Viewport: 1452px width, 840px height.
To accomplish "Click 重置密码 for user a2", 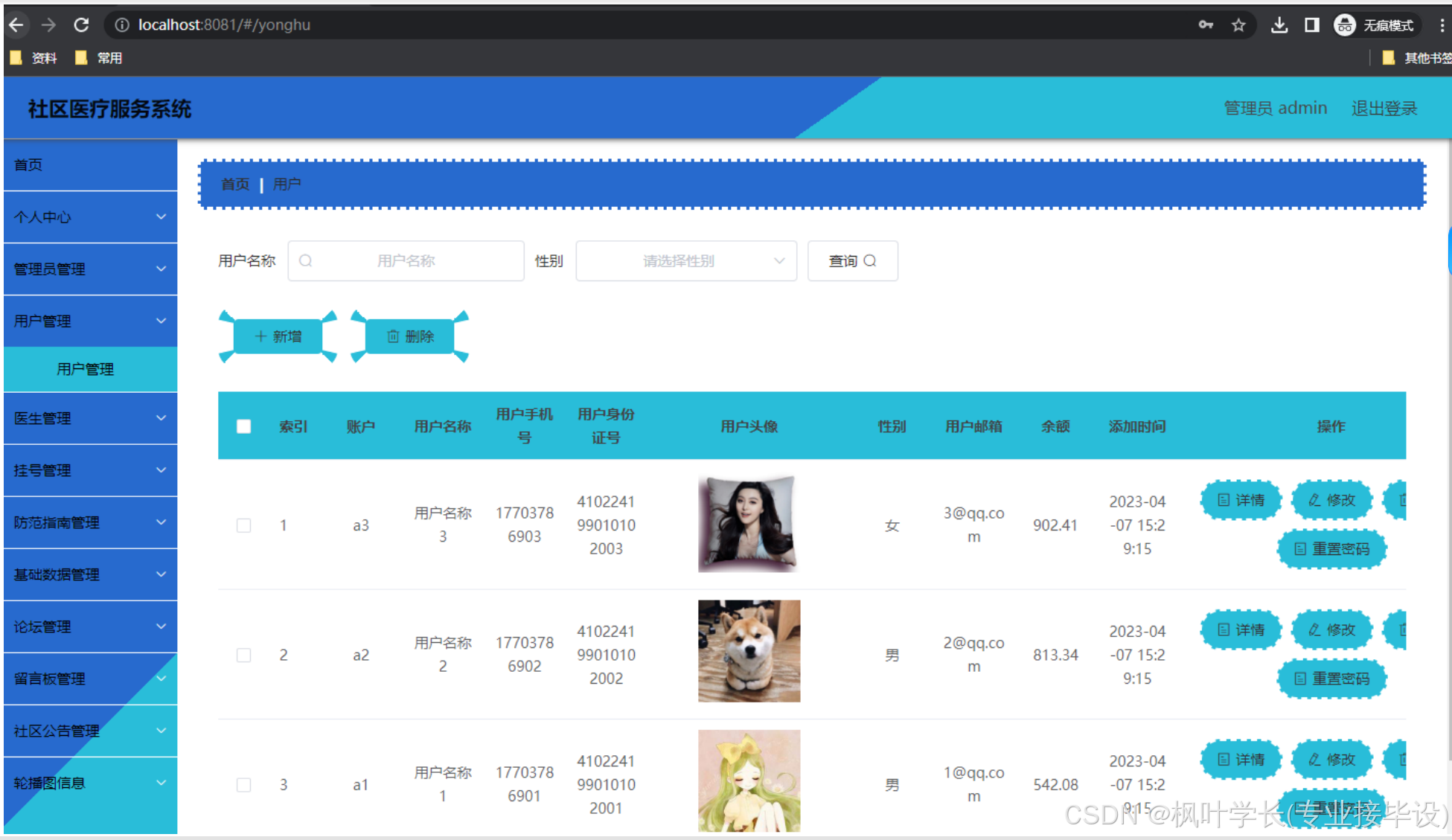I will pyautogui.click(x=1331, y=679).
